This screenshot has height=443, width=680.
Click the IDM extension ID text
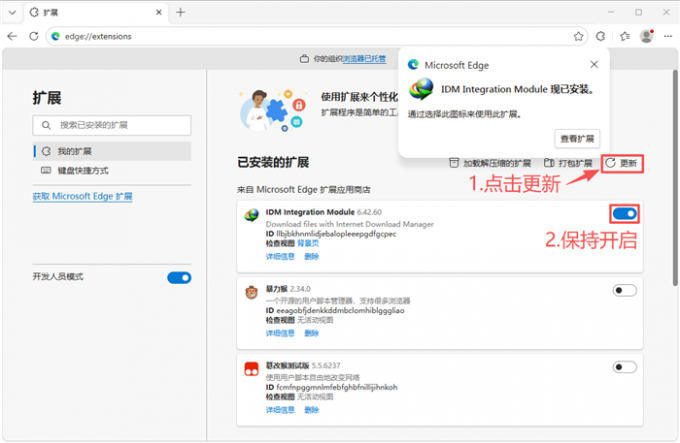click(331, 234)
